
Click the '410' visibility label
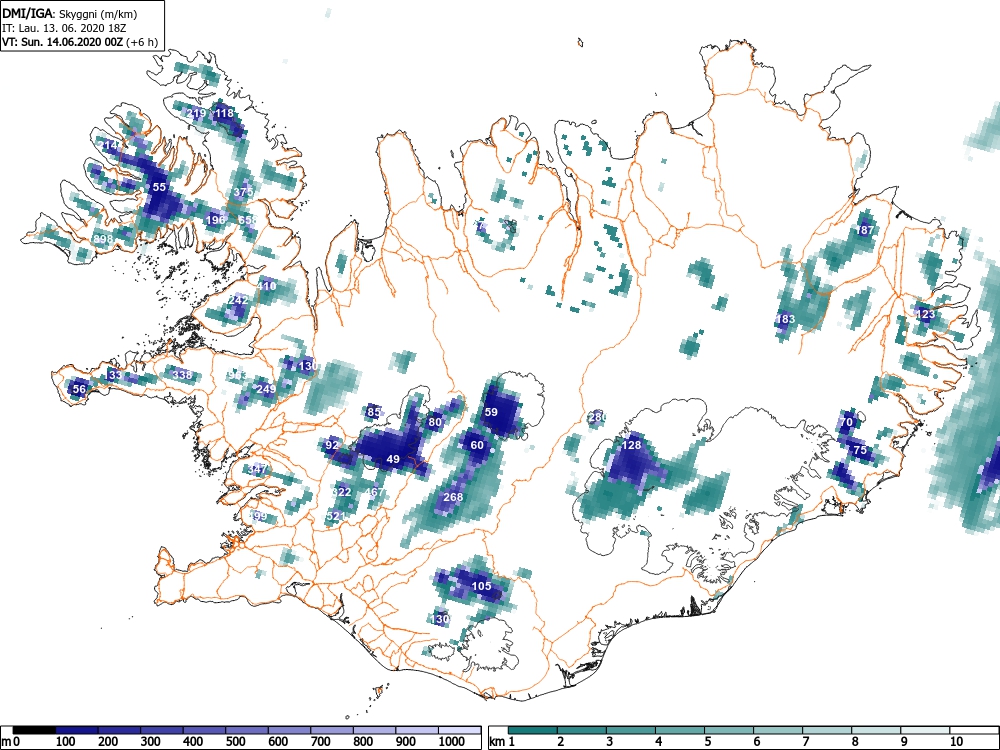point(267,286)
